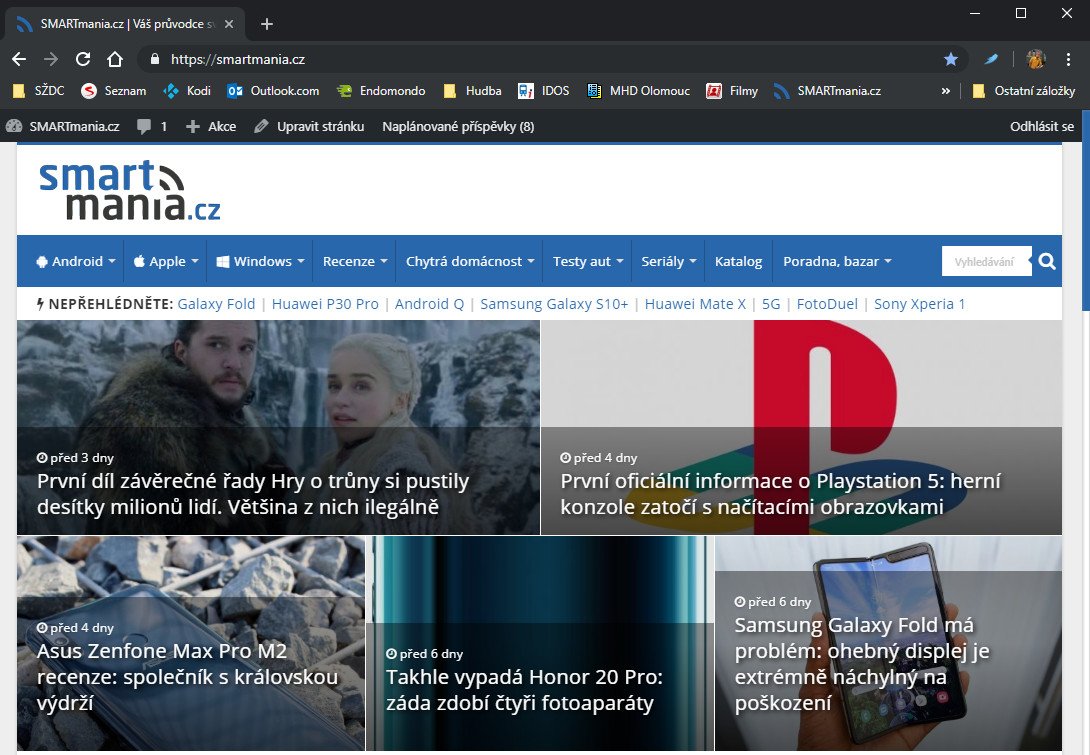This screenshot has width=1090, height=755.
Task: Focus the Vyhledávání search field
Action: click(x=986, y=261)
